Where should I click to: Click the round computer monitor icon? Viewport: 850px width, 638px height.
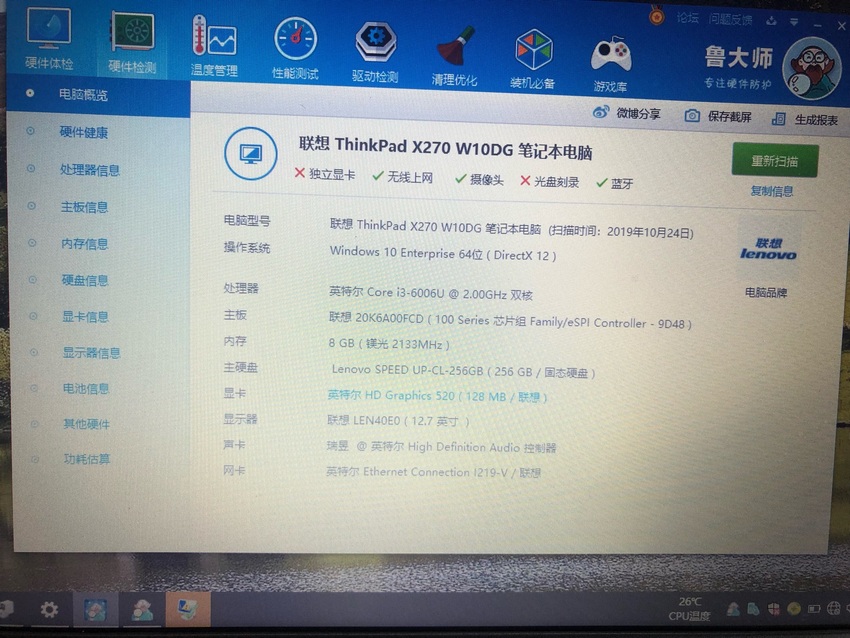pos(250,153)
